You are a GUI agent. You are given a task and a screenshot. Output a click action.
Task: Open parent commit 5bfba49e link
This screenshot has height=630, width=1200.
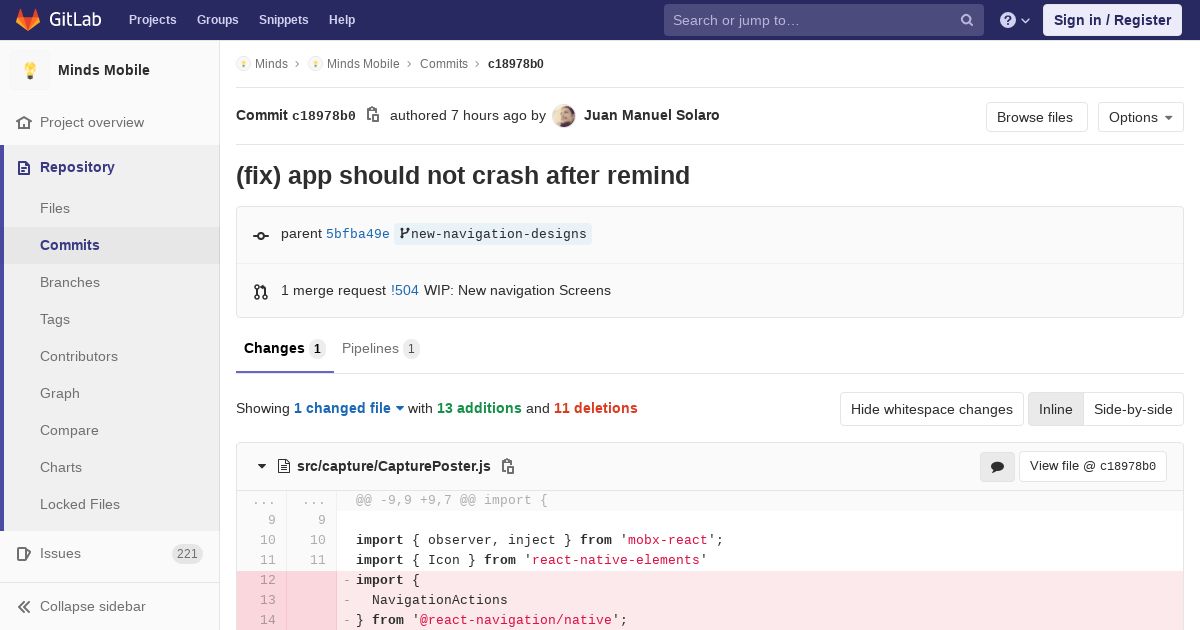[x=357, y=234]
